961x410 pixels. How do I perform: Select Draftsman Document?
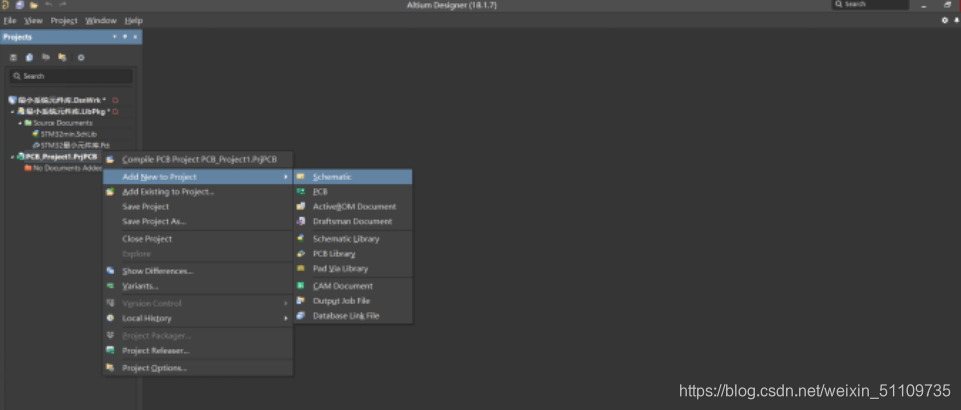click(x=353, y=221)
